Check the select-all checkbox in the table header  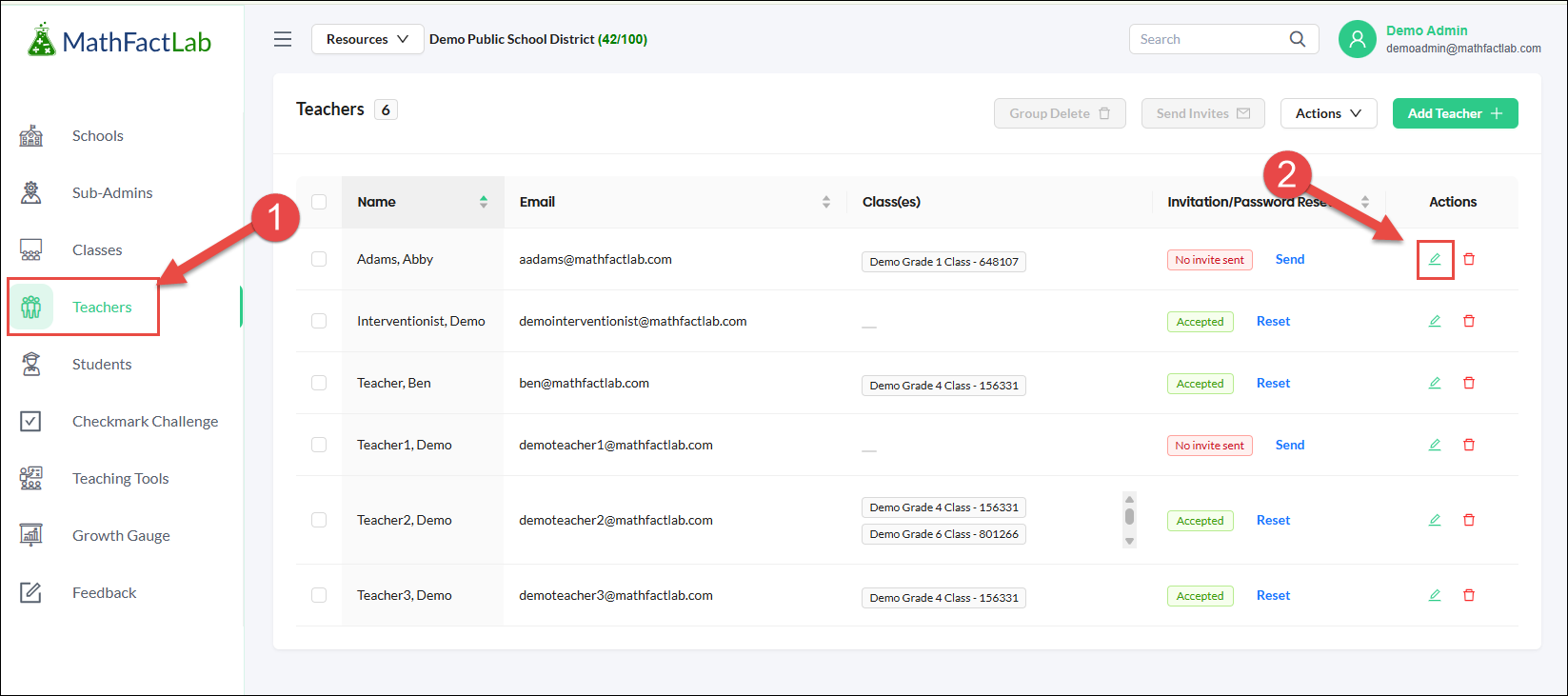319,202
